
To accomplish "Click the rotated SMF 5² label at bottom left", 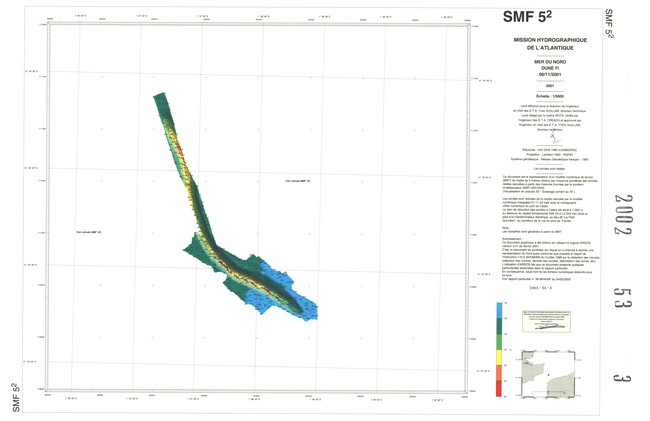I will click(x=16, y=397).
